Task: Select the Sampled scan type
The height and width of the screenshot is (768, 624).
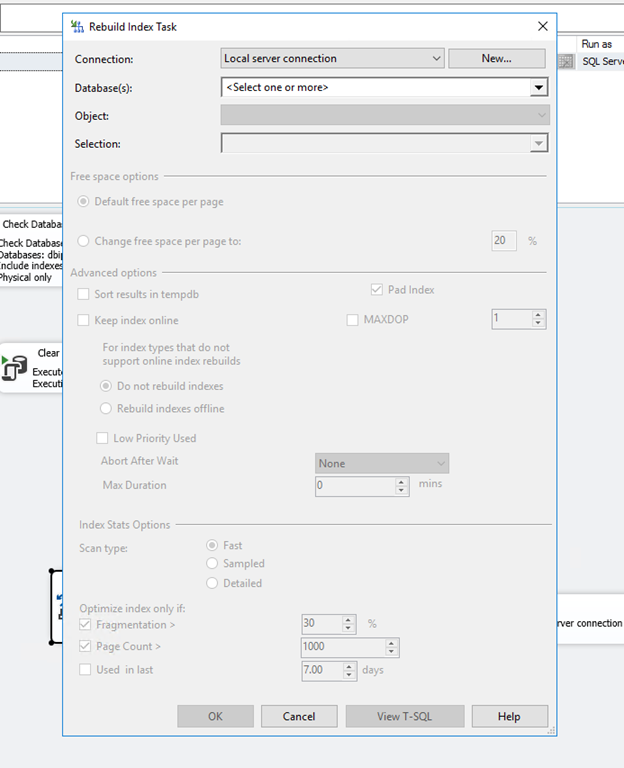Action: tap(212, 563)
